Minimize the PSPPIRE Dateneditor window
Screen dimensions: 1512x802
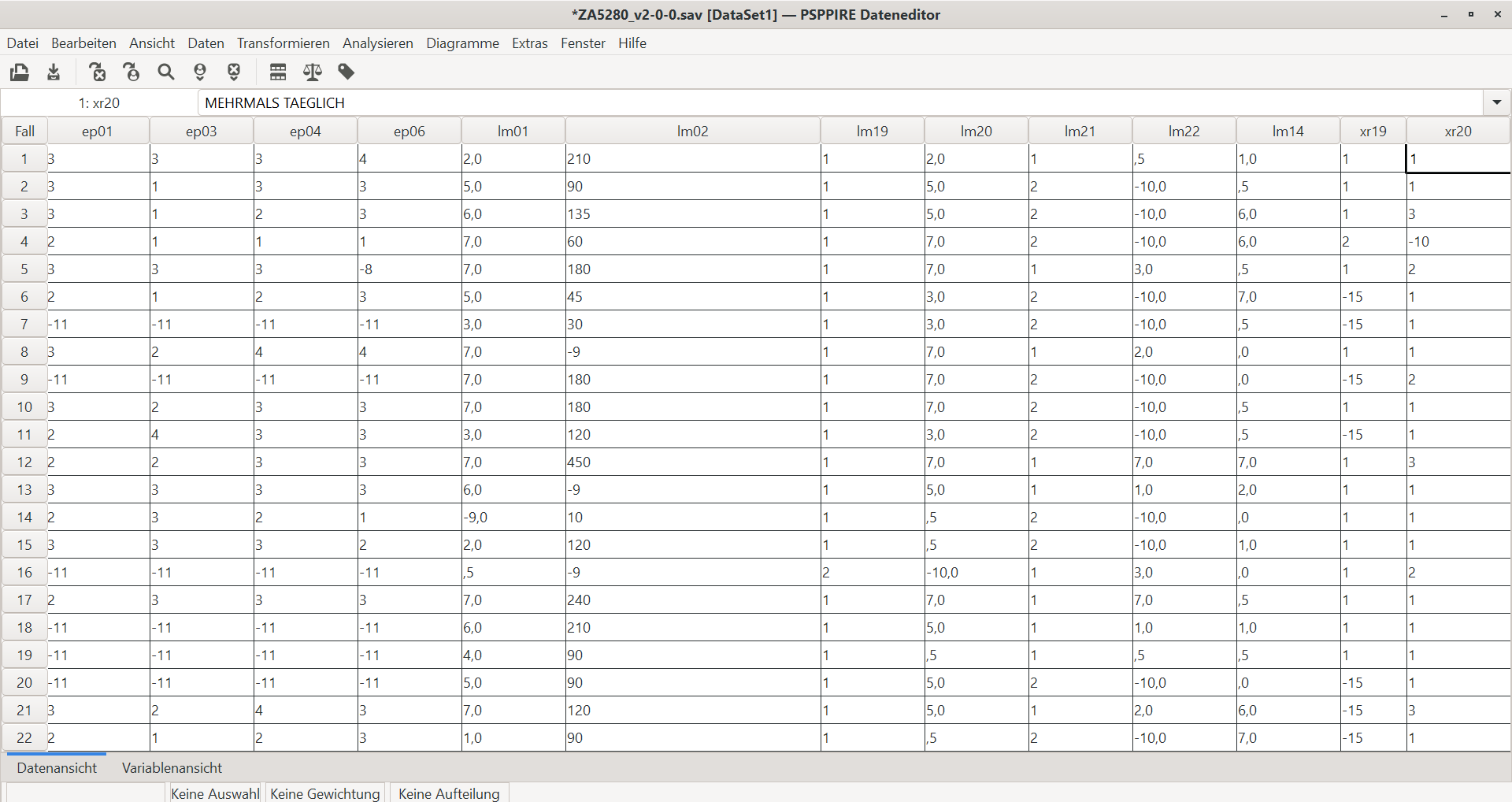(x=1444, y=15)
